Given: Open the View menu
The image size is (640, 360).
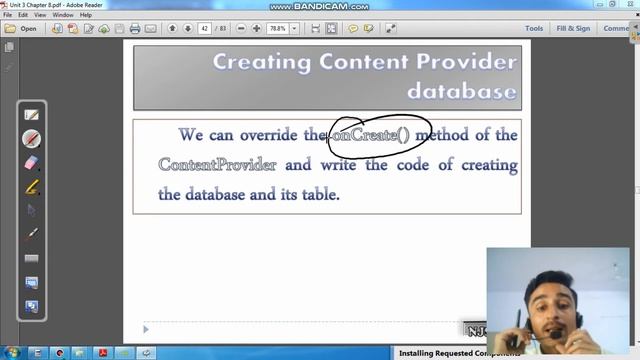Looking at the screenshot, I should (40, 15).
